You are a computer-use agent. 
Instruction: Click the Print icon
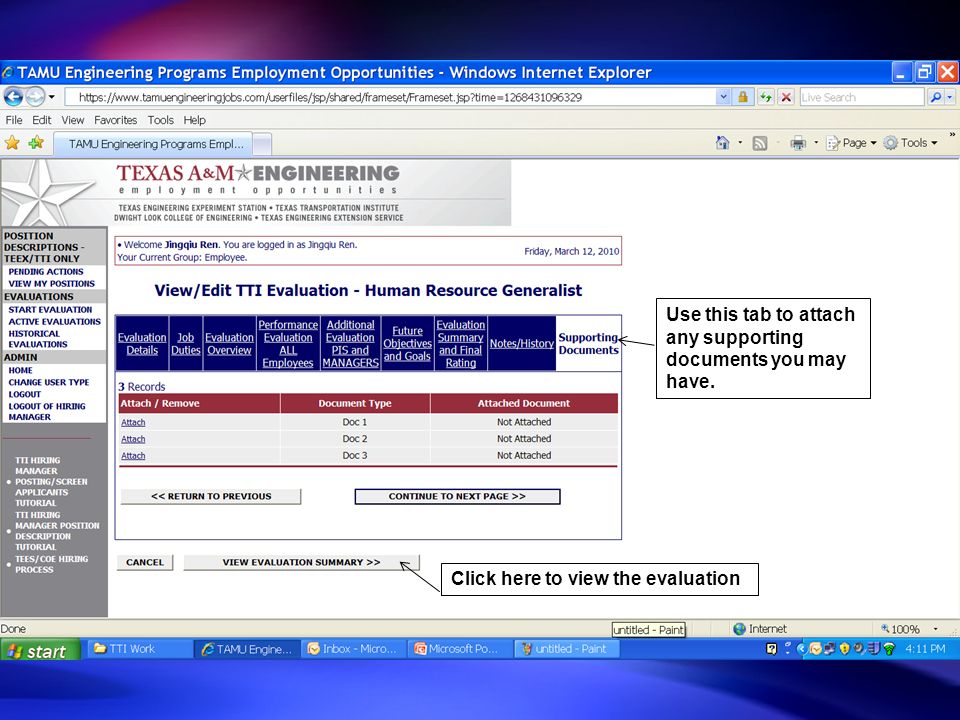(x=798, y=143)
